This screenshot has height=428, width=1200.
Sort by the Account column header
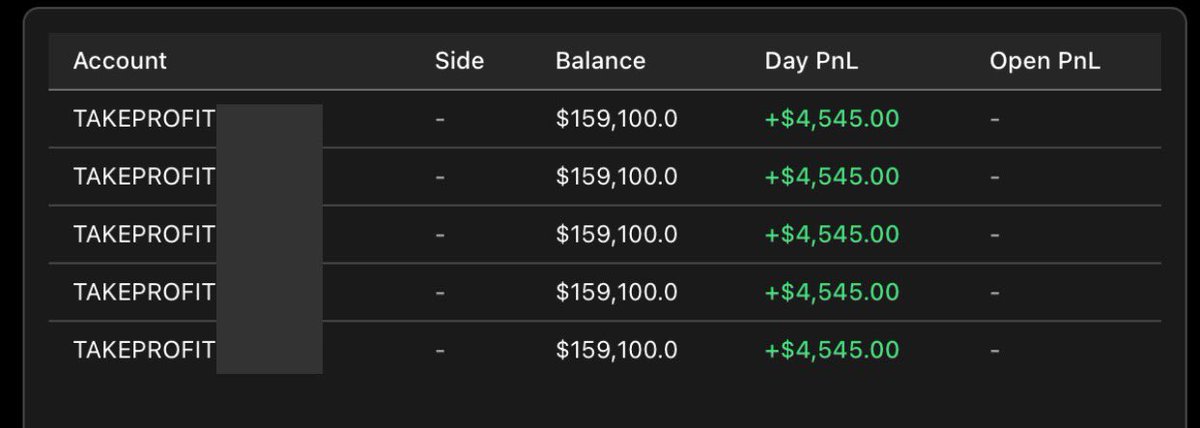pyautogui.click(x=120, y=61)
